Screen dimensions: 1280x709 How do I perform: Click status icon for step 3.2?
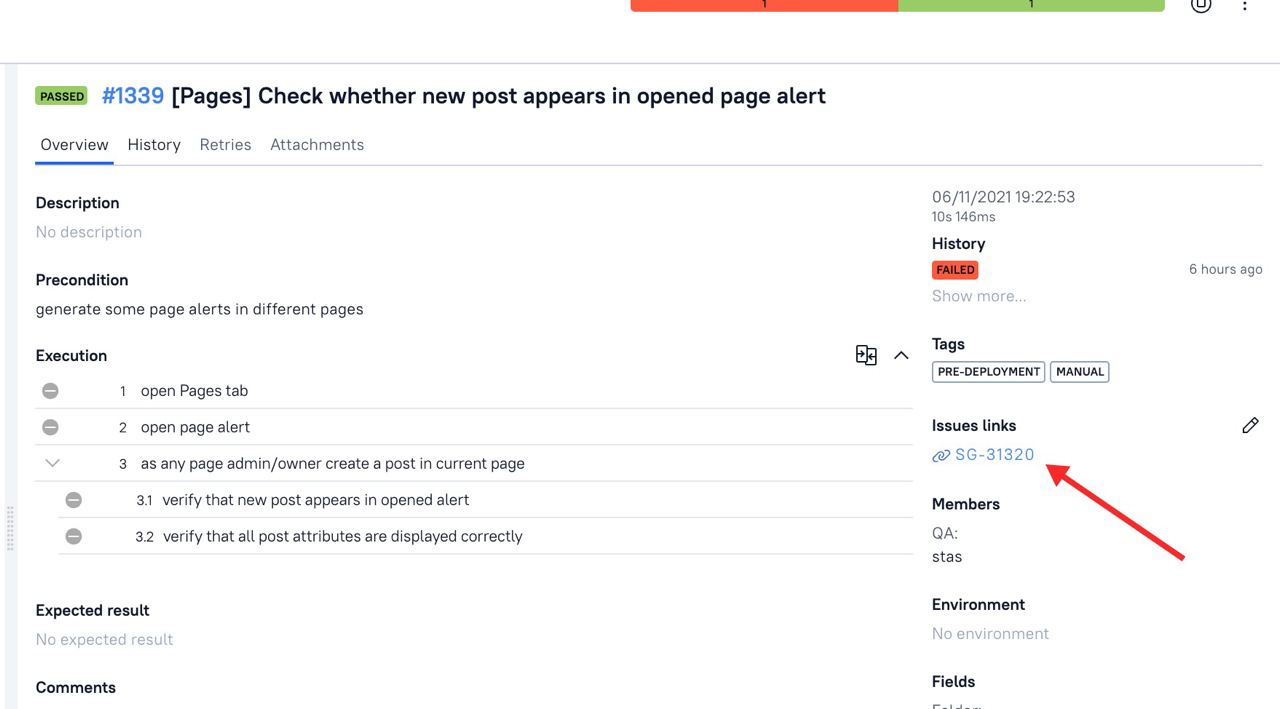pos(74,536)
